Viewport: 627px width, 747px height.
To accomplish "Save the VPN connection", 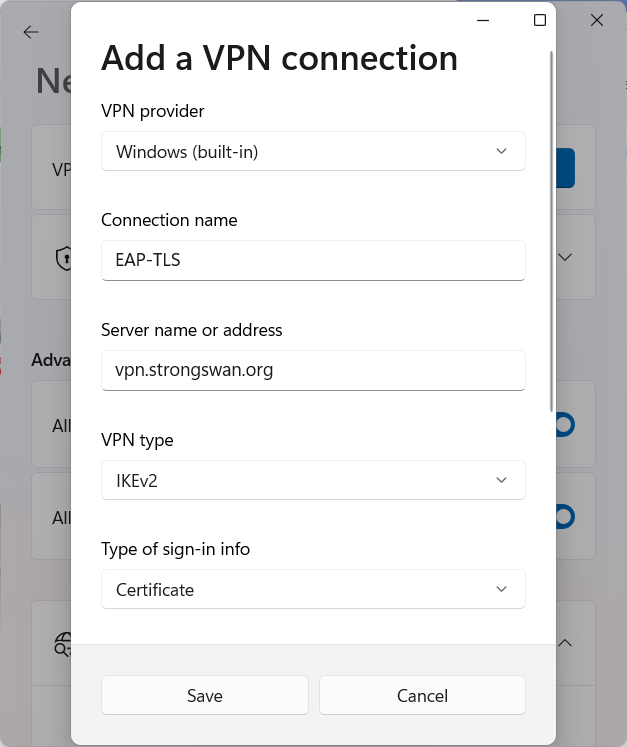I will click(205, 696).
